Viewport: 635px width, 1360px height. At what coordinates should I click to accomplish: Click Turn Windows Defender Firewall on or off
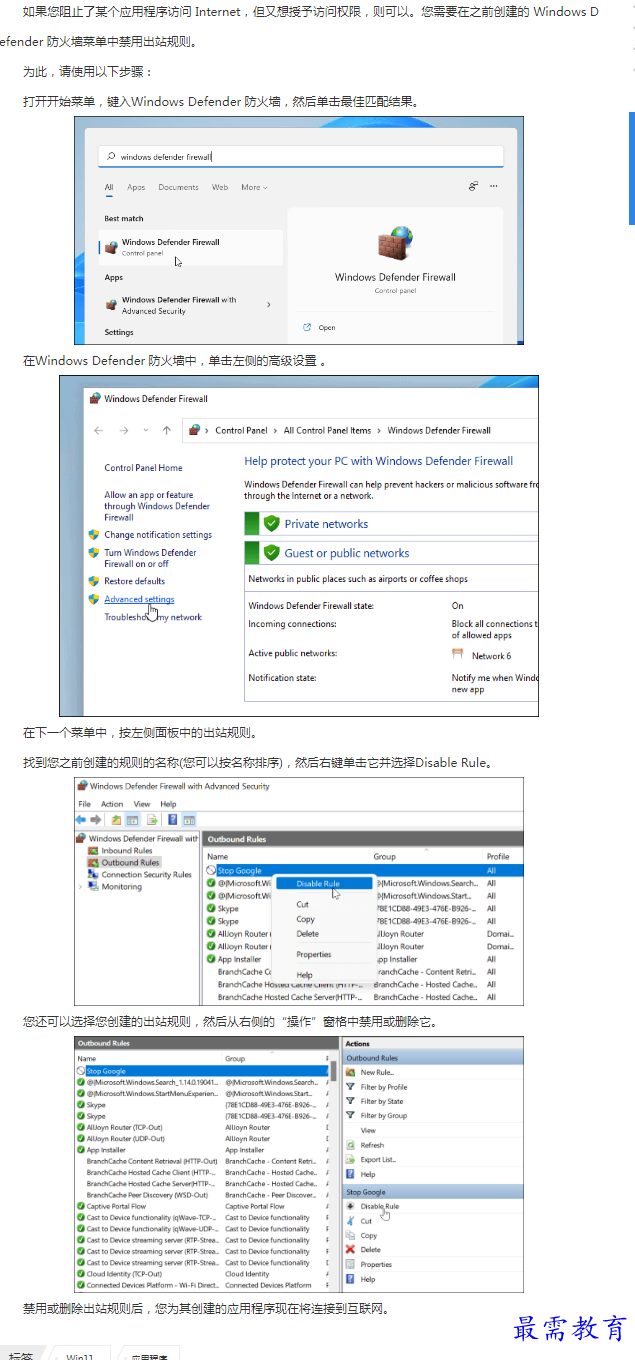[150, 558]
